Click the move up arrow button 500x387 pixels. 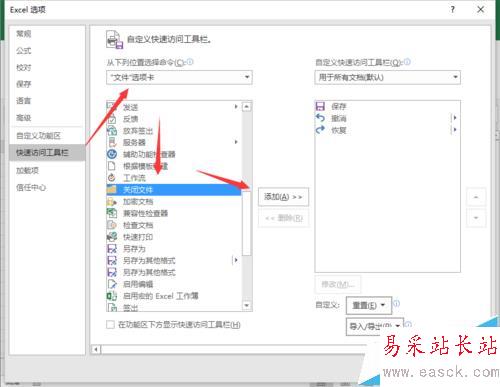point(476,197)
